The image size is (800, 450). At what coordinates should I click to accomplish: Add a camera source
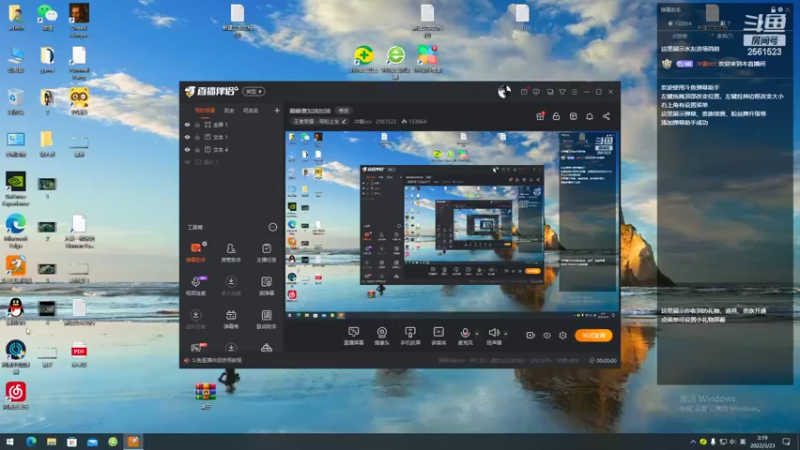coord(382,336)
